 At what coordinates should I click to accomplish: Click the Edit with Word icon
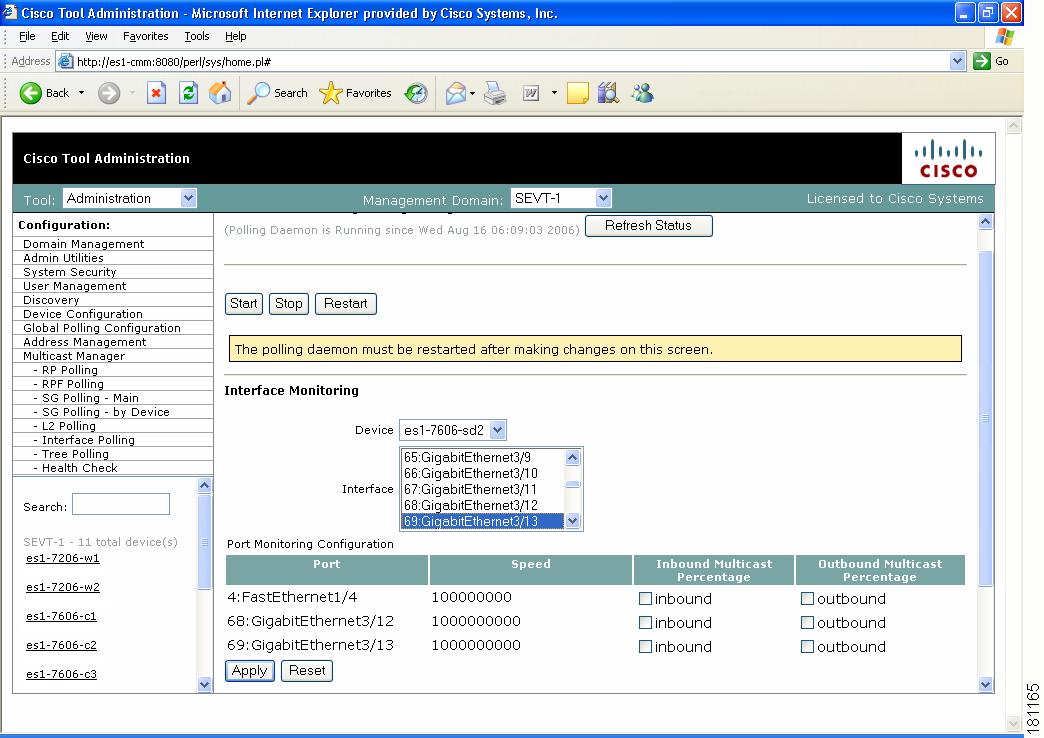click(531, 93)
